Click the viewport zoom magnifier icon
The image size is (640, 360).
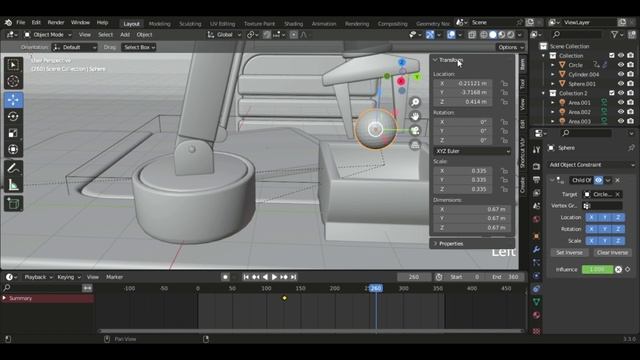coord(415,102)
